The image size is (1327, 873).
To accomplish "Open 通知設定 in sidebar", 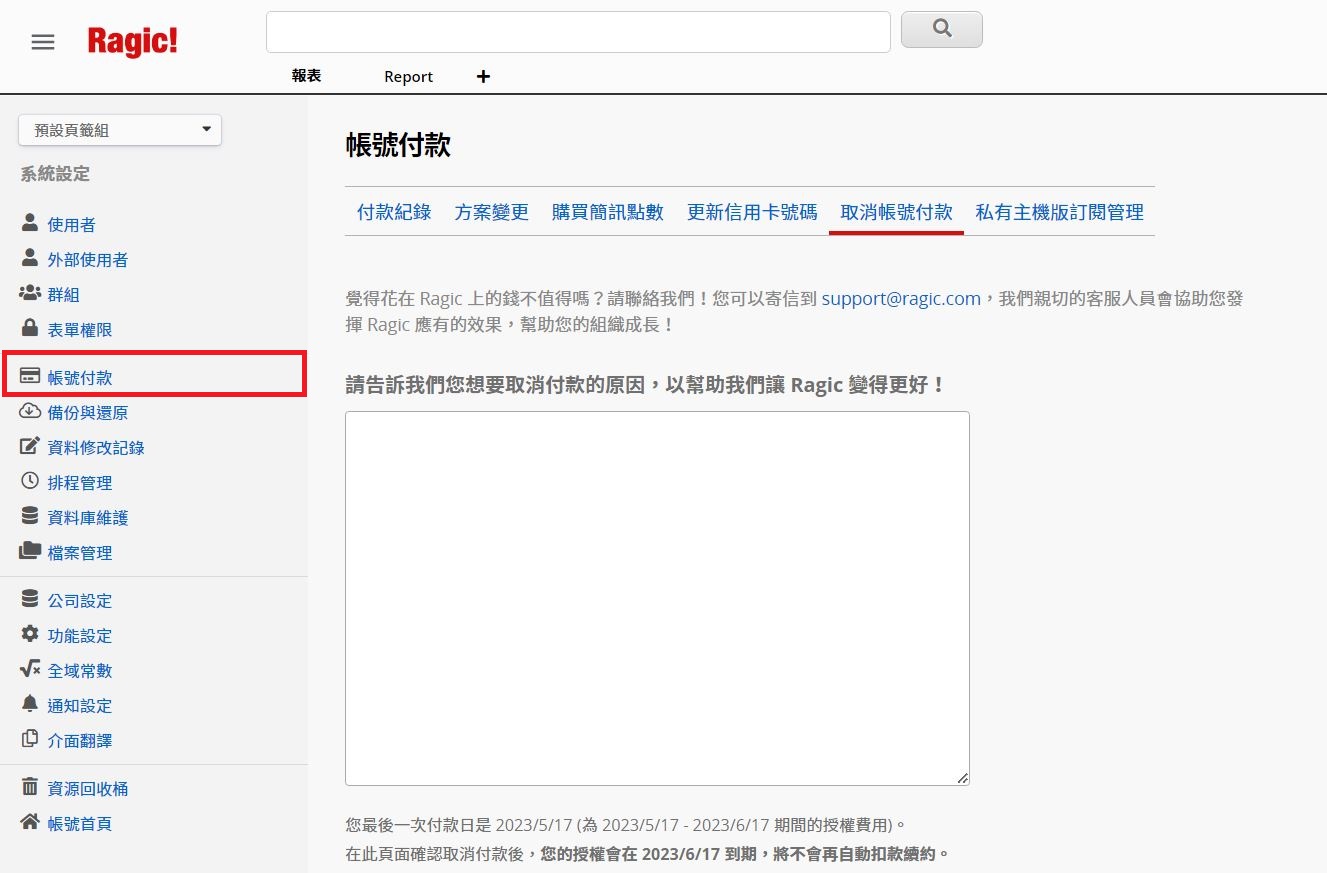I will (x=80, y=706).
